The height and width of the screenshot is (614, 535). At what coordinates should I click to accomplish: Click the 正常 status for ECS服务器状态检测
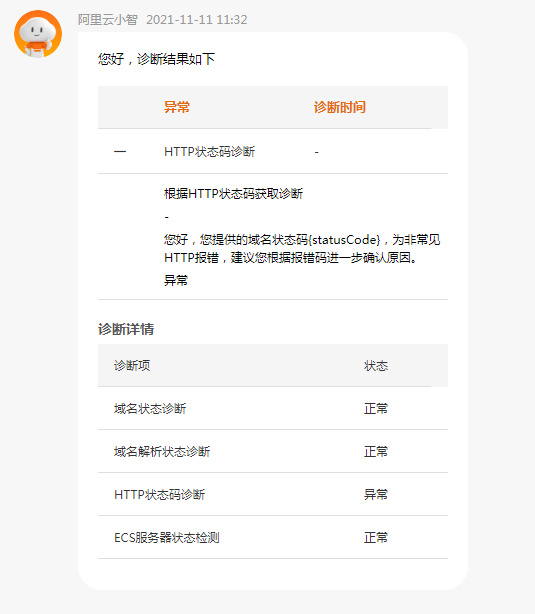(x=376, y=537)
